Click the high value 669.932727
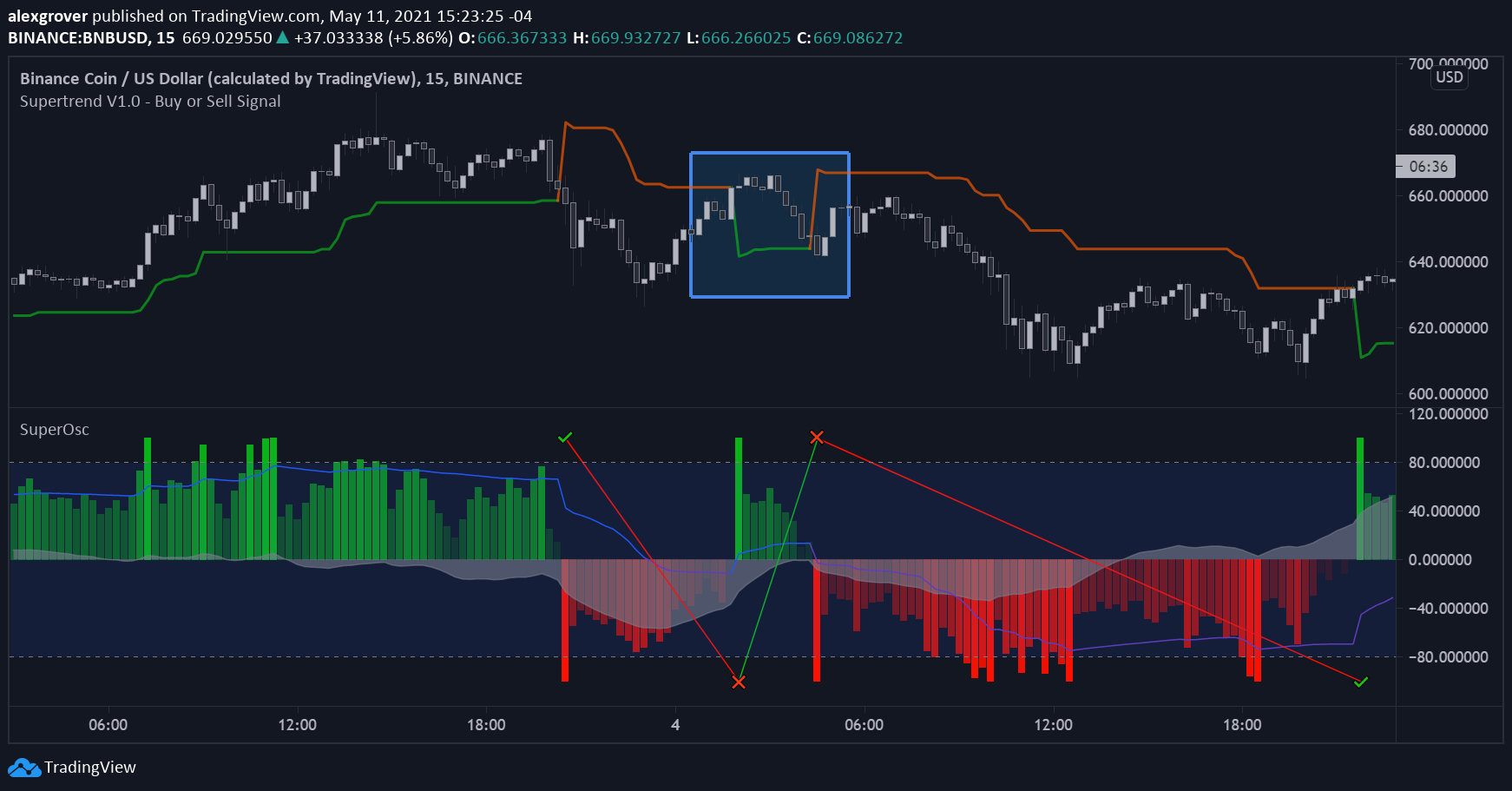Image resolution: width=1512 pixels, height=791 pixels. (636, 37)
